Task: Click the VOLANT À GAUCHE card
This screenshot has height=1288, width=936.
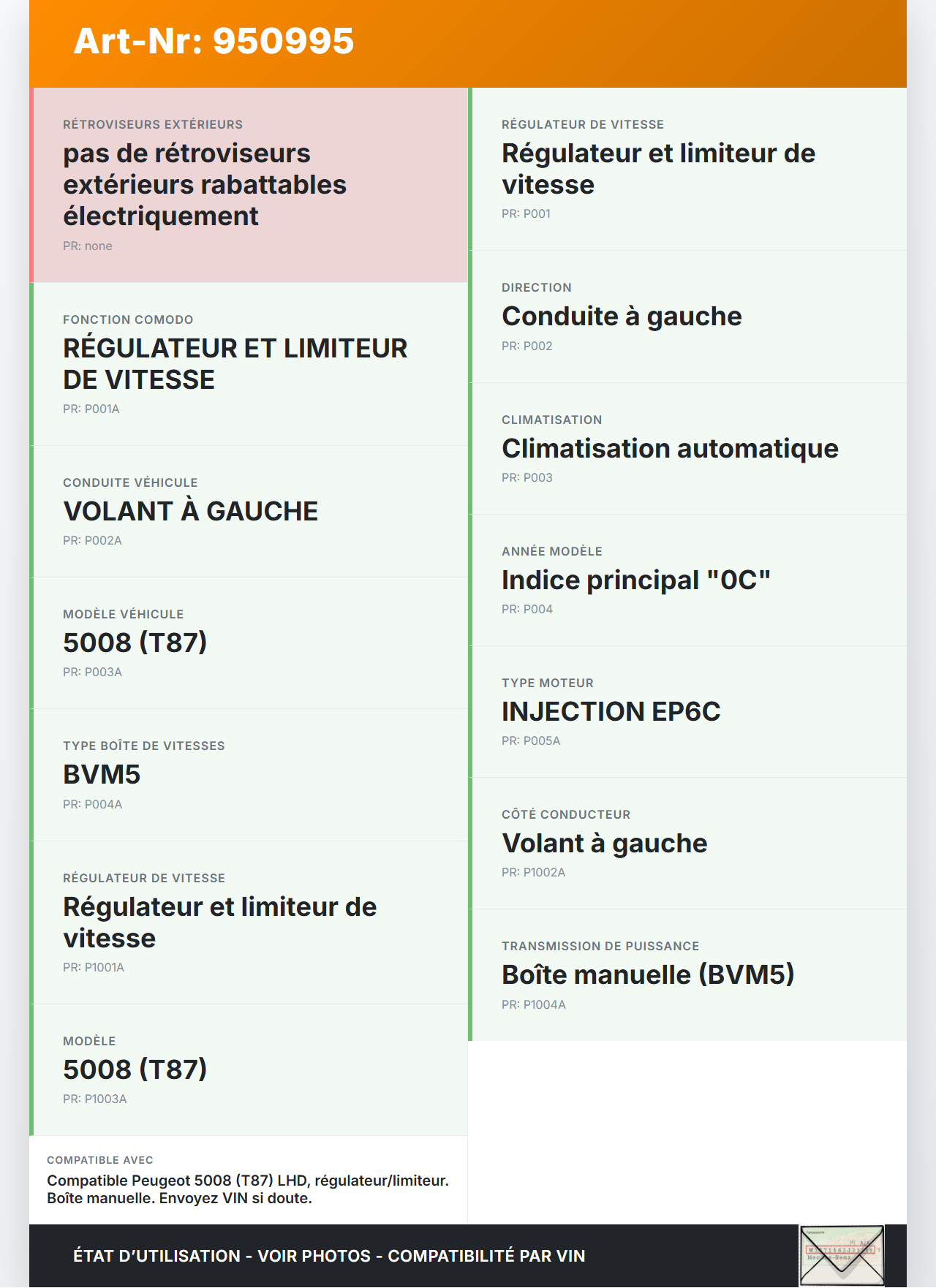Action: (x=249, y=511)
